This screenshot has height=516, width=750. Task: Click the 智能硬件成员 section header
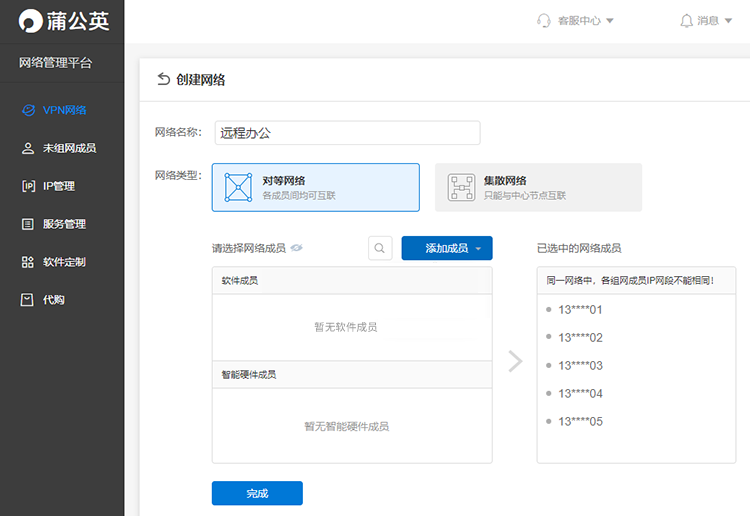coord(352,374)
